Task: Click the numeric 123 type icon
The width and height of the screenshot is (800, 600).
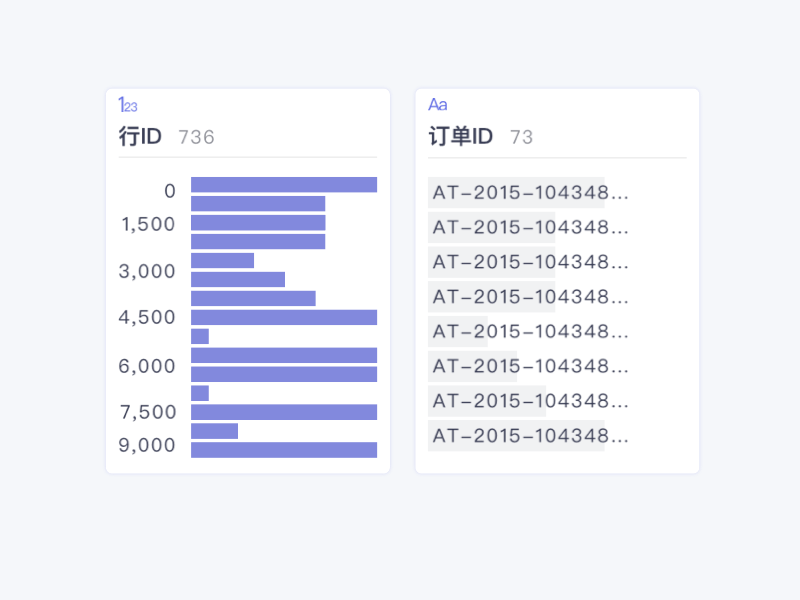Action: (x=128, y=105)
